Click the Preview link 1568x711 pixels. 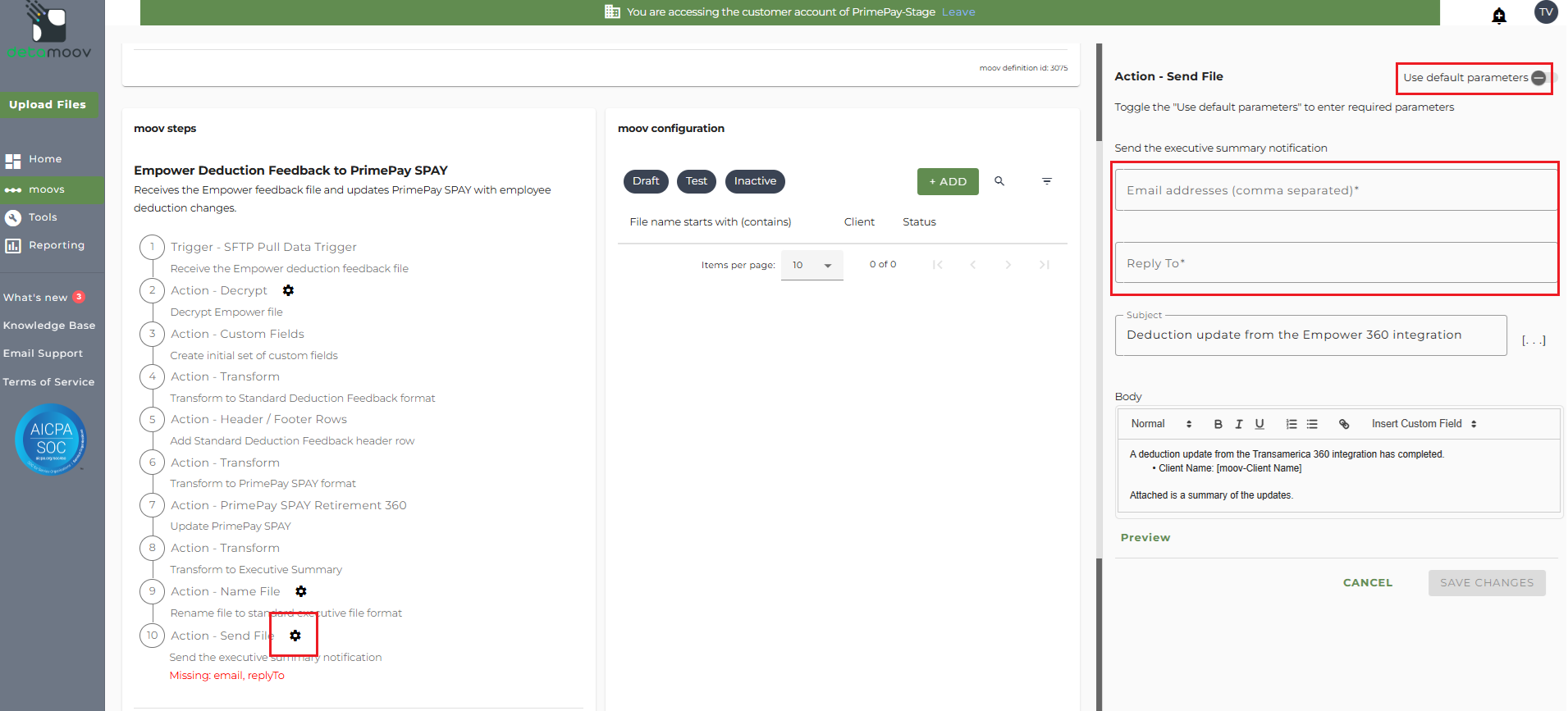point(1145,538)
